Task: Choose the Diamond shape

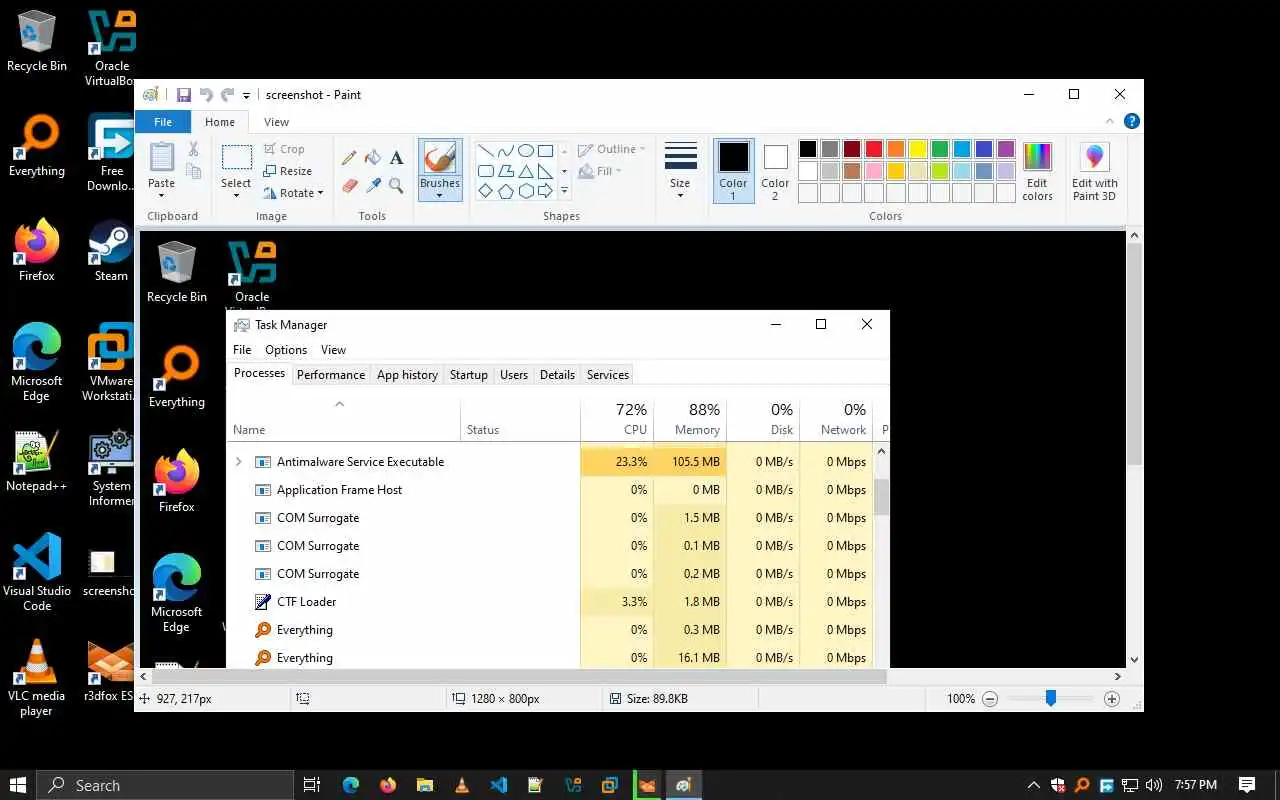Action: (x=485, y=191)
